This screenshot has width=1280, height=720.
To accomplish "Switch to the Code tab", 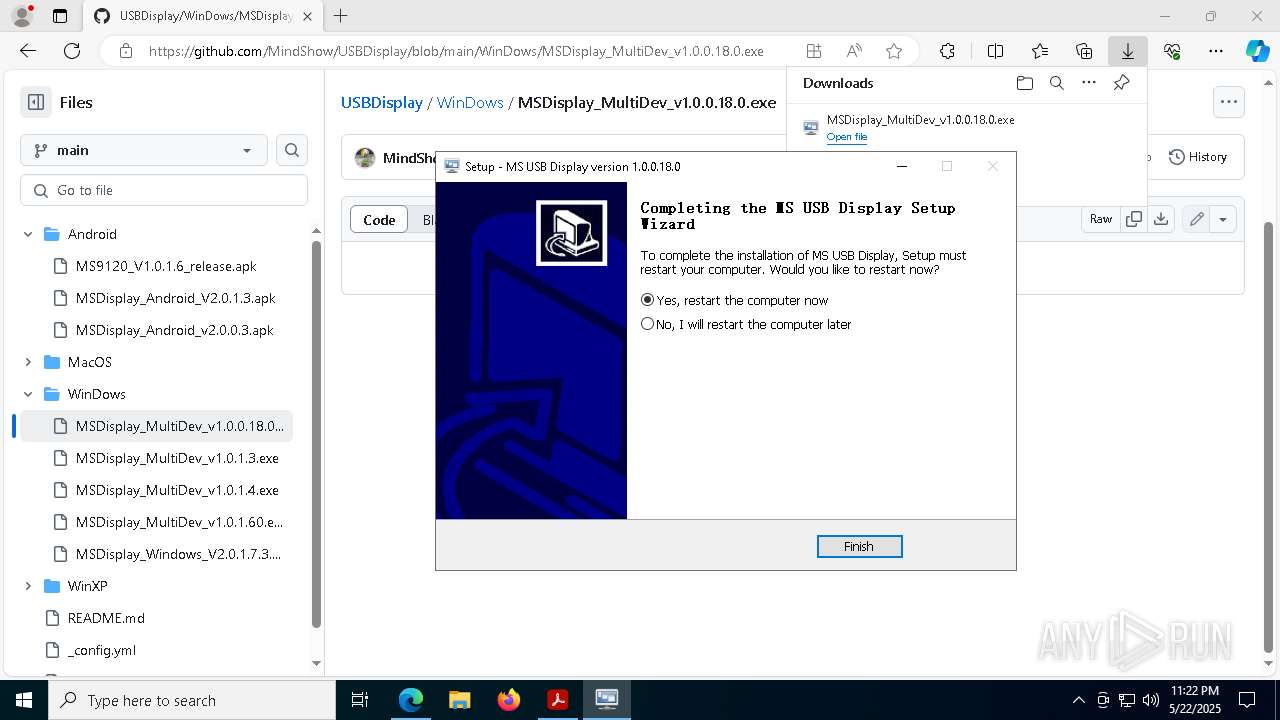I will (x=379, y=220).
